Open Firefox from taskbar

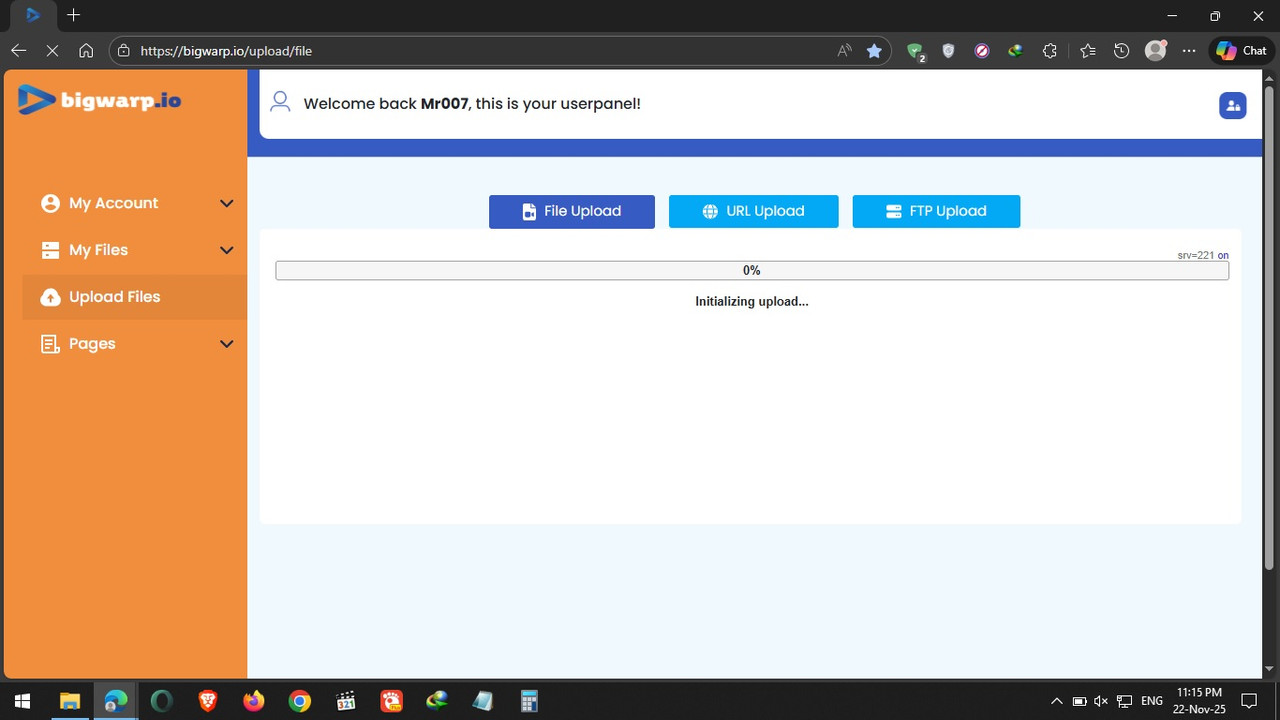click(253, 701)
